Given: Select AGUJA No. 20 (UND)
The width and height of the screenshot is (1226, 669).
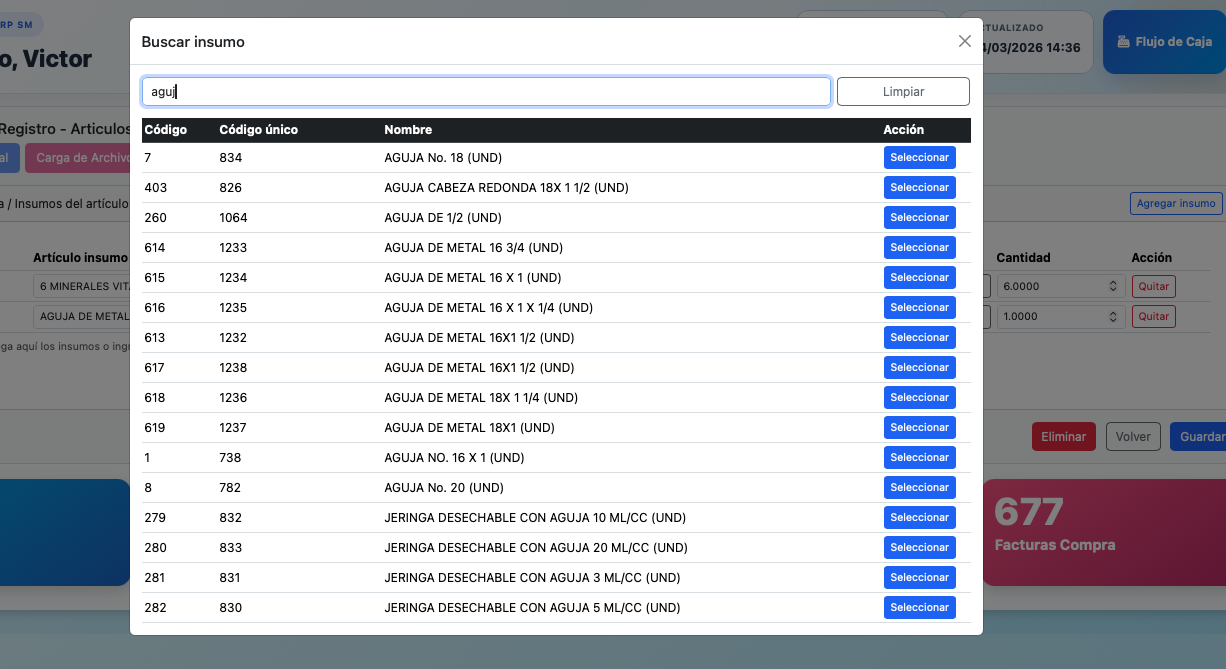Looking at the screenshot, I should coord(919,488).
